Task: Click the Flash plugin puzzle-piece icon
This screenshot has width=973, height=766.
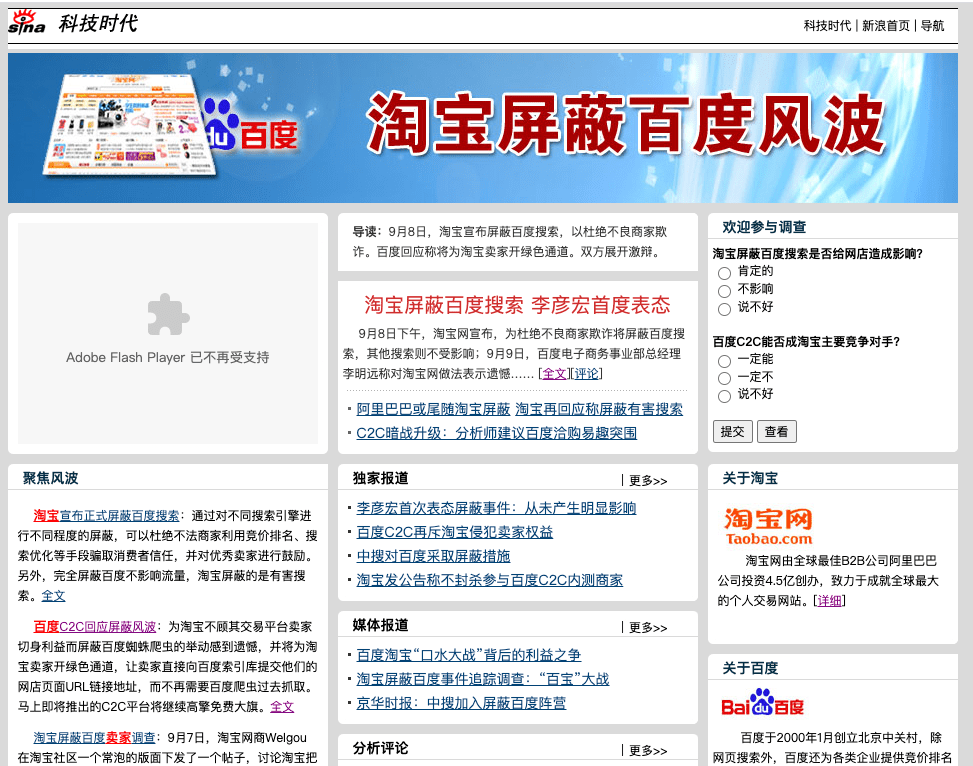Action: [x=168, y=315]
